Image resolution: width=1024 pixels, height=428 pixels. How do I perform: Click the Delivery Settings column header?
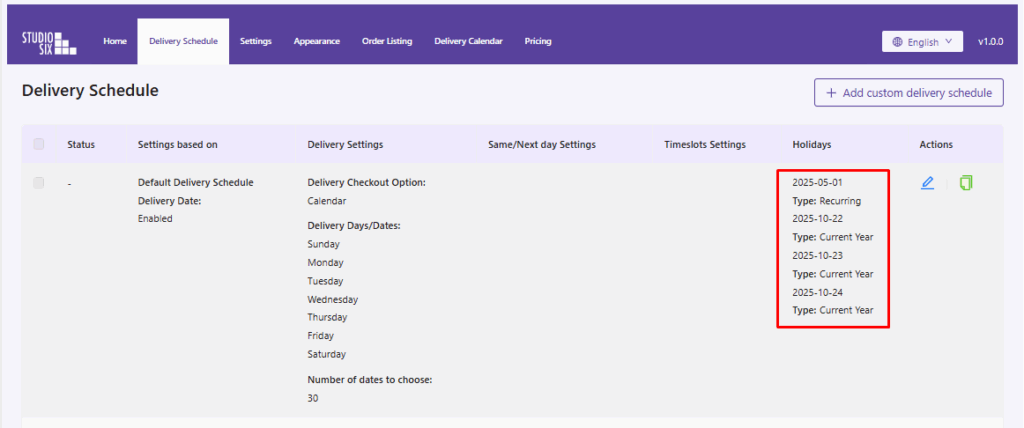tap(345, 145)
